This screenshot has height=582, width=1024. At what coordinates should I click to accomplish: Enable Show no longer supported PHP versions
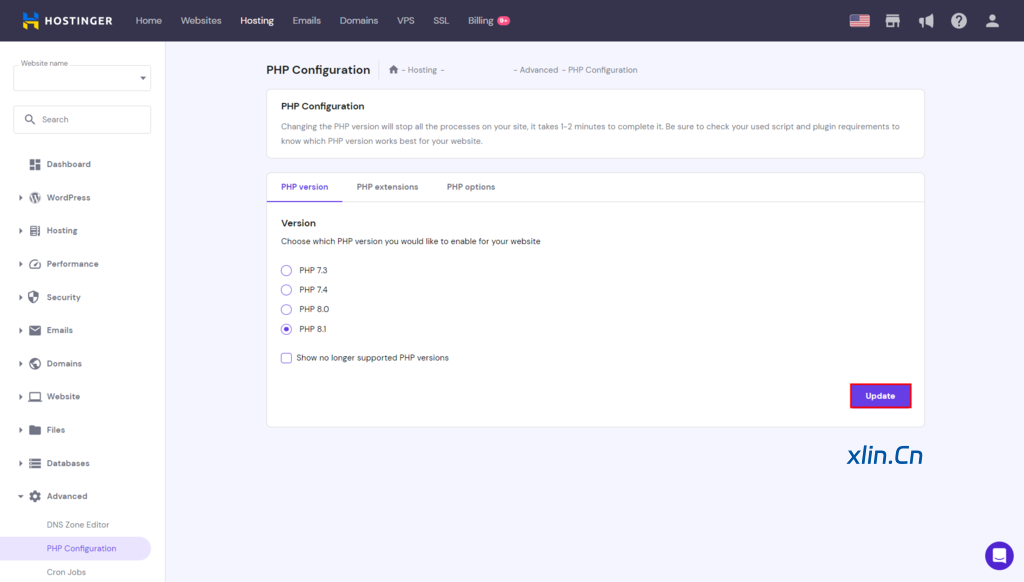click(x=287, y=358)
